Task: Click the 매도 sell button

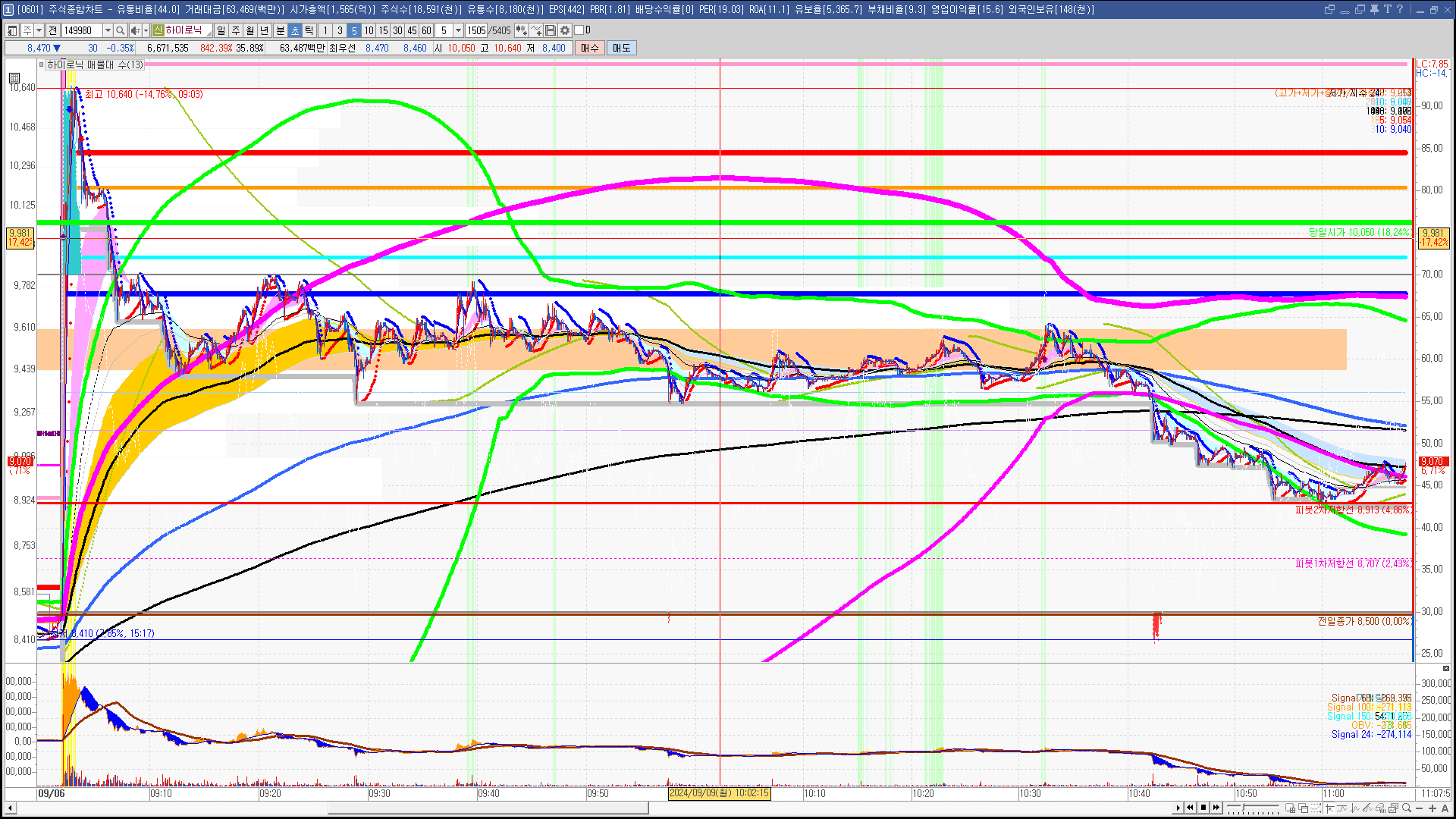Action: click(621, 48)
